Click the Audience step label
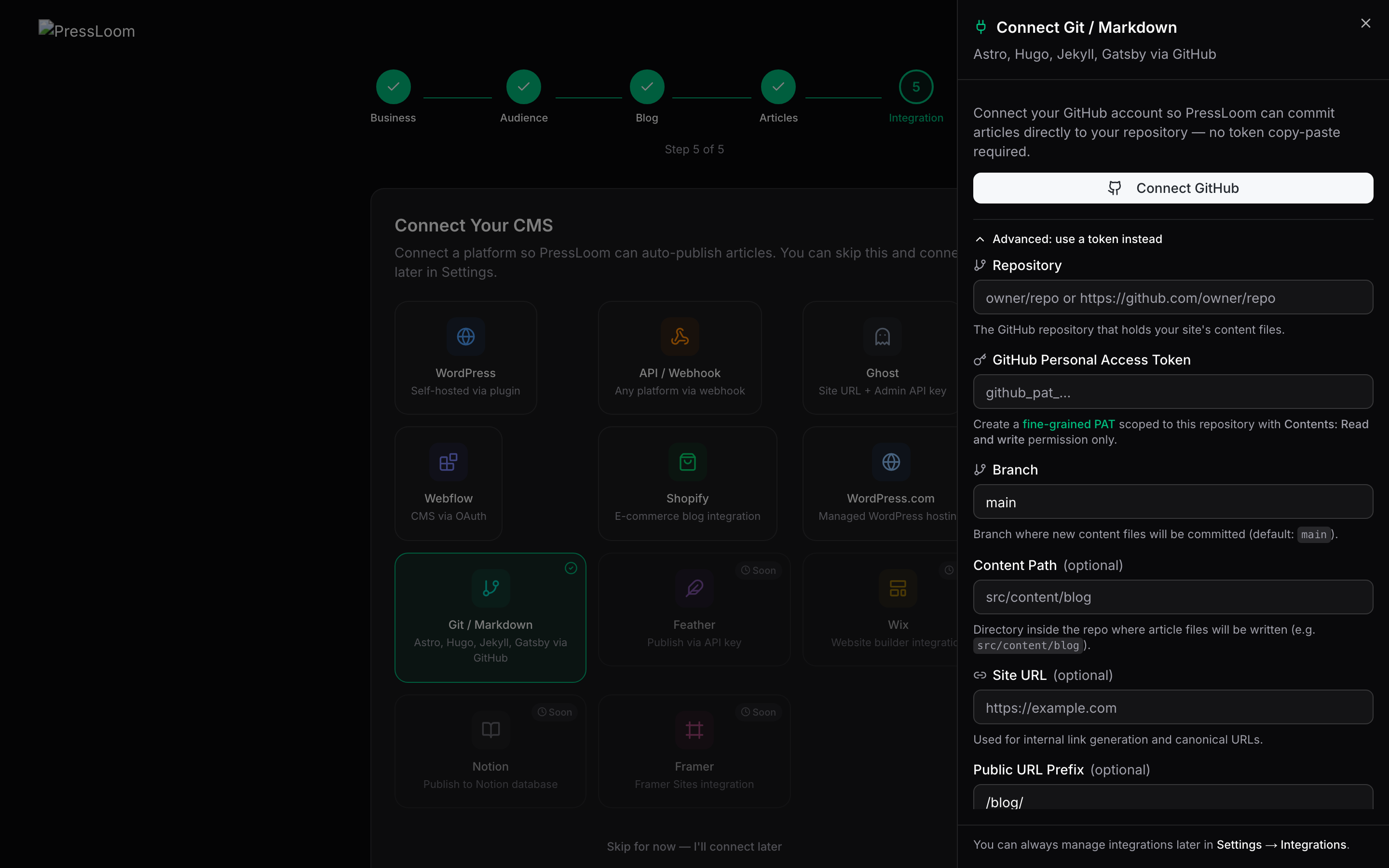 pos(523,118)
